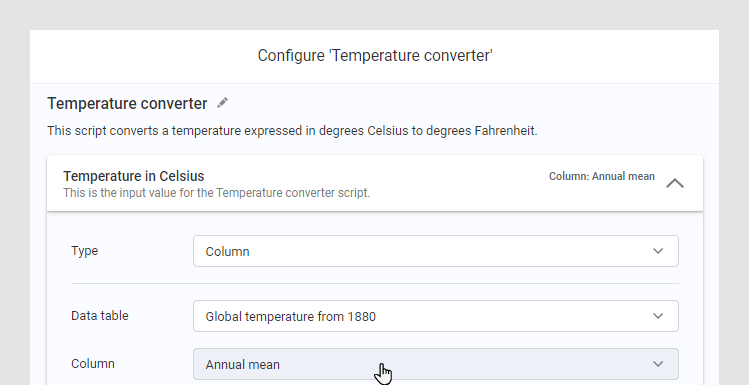Click the arrow icon in Column field
The image size is (749, 385).
(x=658, y=364)
